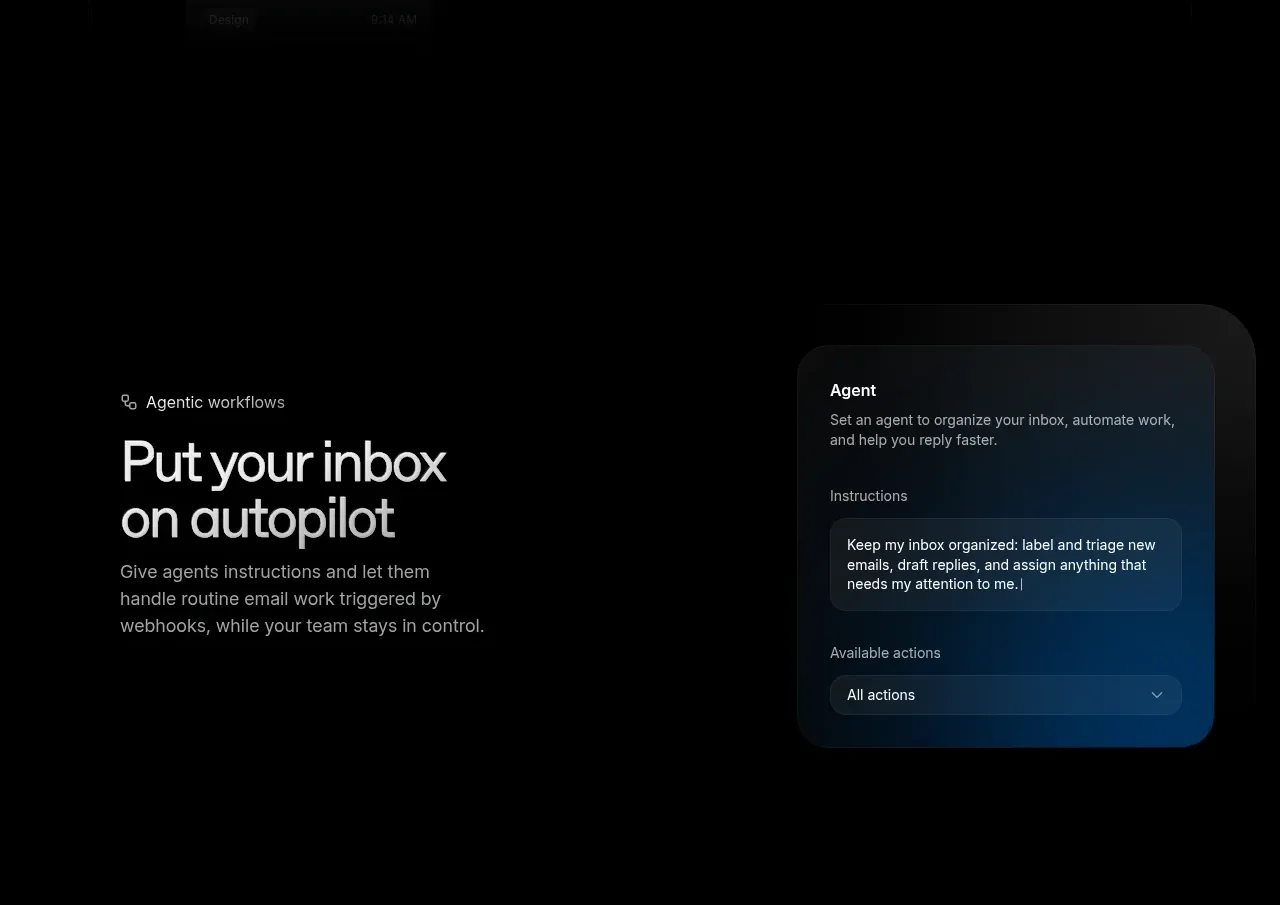This screenshot has height=905, width=1280.
Task: Click the "Put your inbox on autopilot" heading
Action: pos(283,490)
